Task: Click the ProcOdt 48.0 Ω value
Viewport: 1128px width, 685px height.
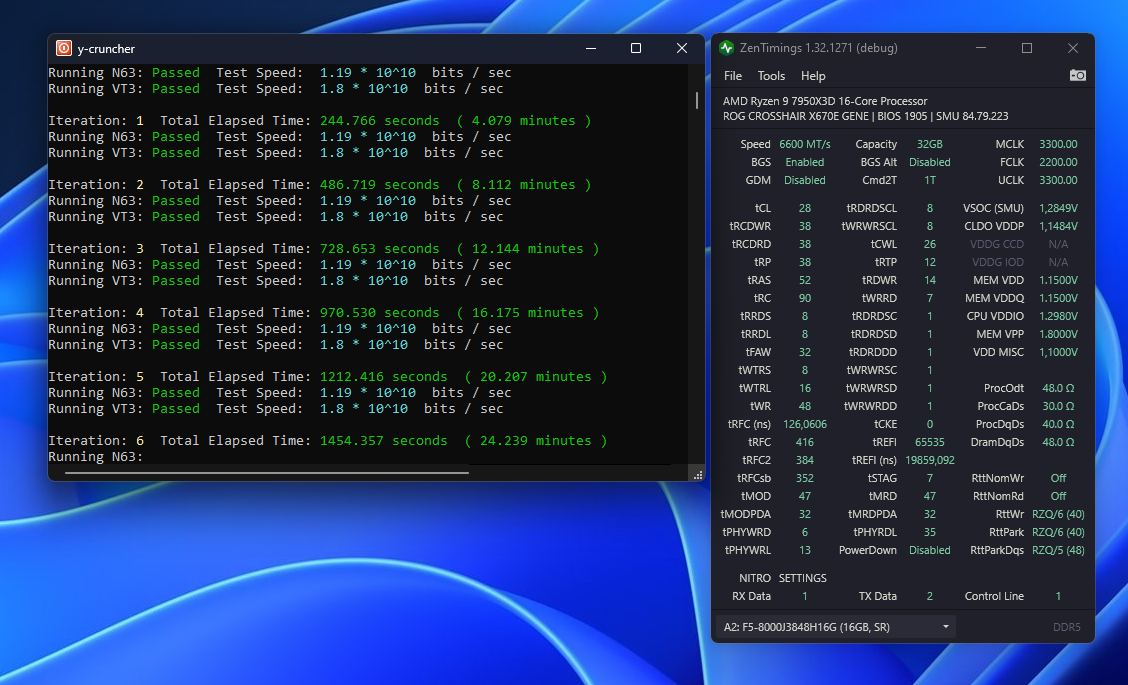Action: [x=1058, y=388]
